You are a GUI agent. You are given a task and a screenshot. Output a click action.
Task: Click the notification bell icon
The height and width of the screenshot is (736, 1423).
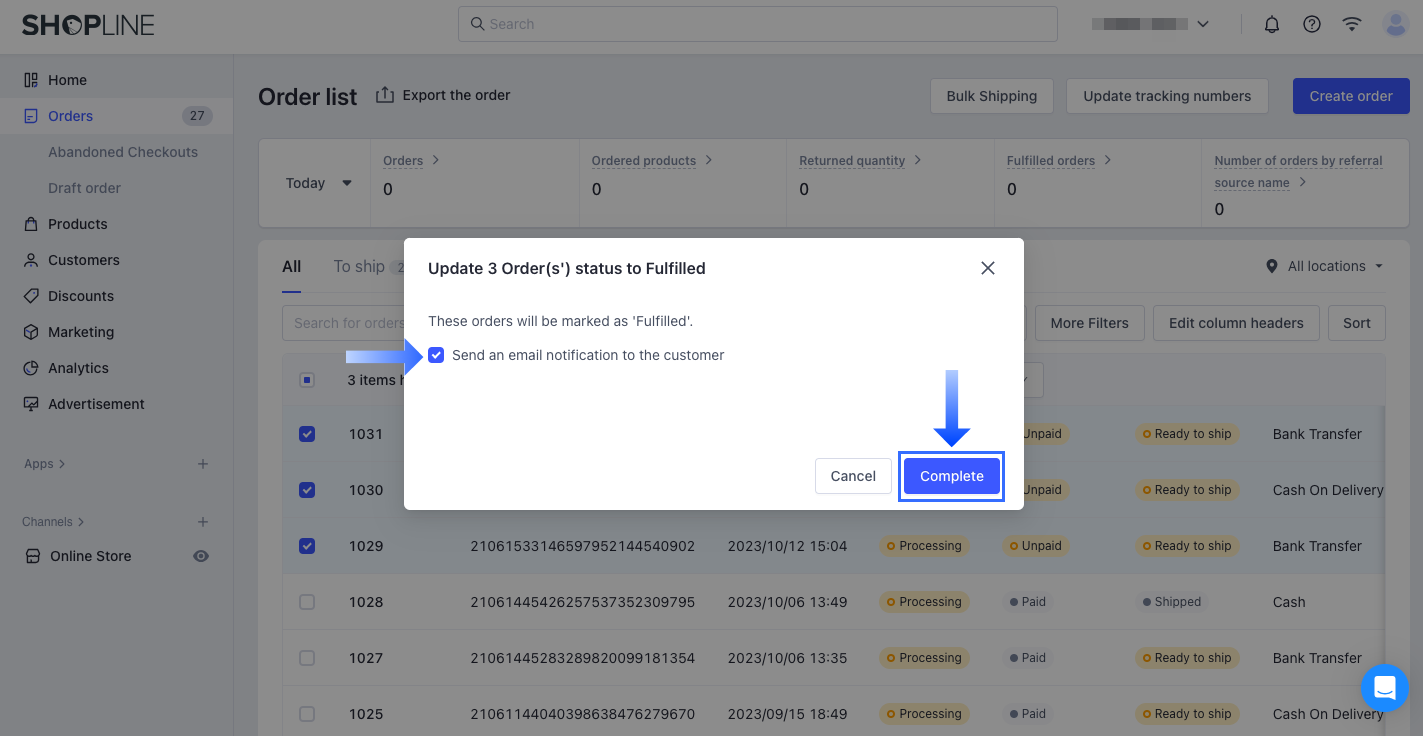(1272, 24)
